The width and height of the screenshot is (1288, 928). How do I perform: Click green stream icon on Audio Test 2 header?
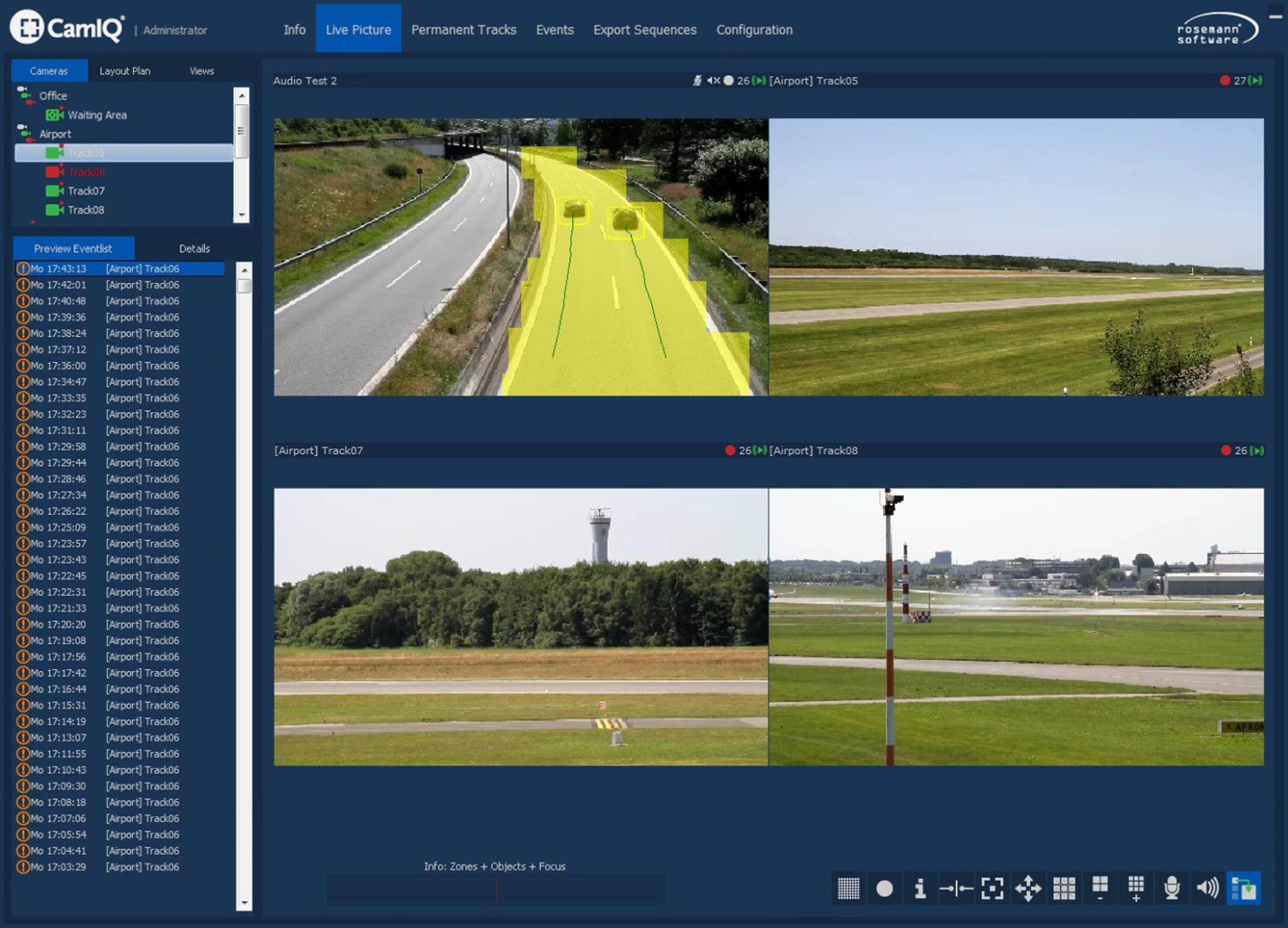click(x=759, y=81)
